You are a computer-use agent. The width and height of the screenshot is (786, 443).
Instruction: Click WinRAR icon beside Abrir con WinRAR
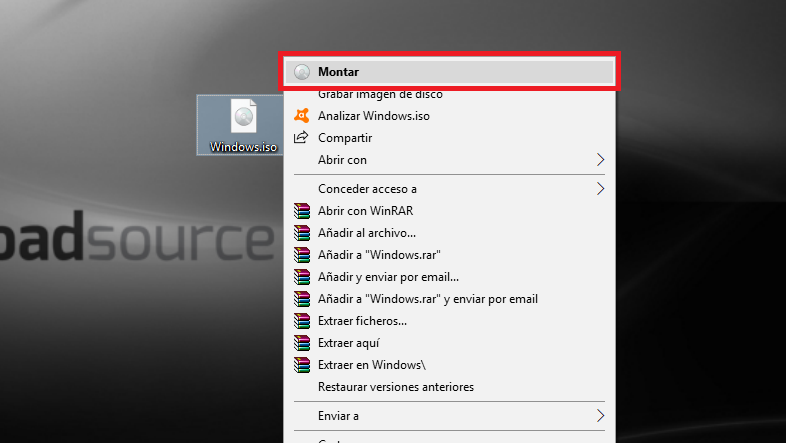pyautogui.click(x=302, y=211)
